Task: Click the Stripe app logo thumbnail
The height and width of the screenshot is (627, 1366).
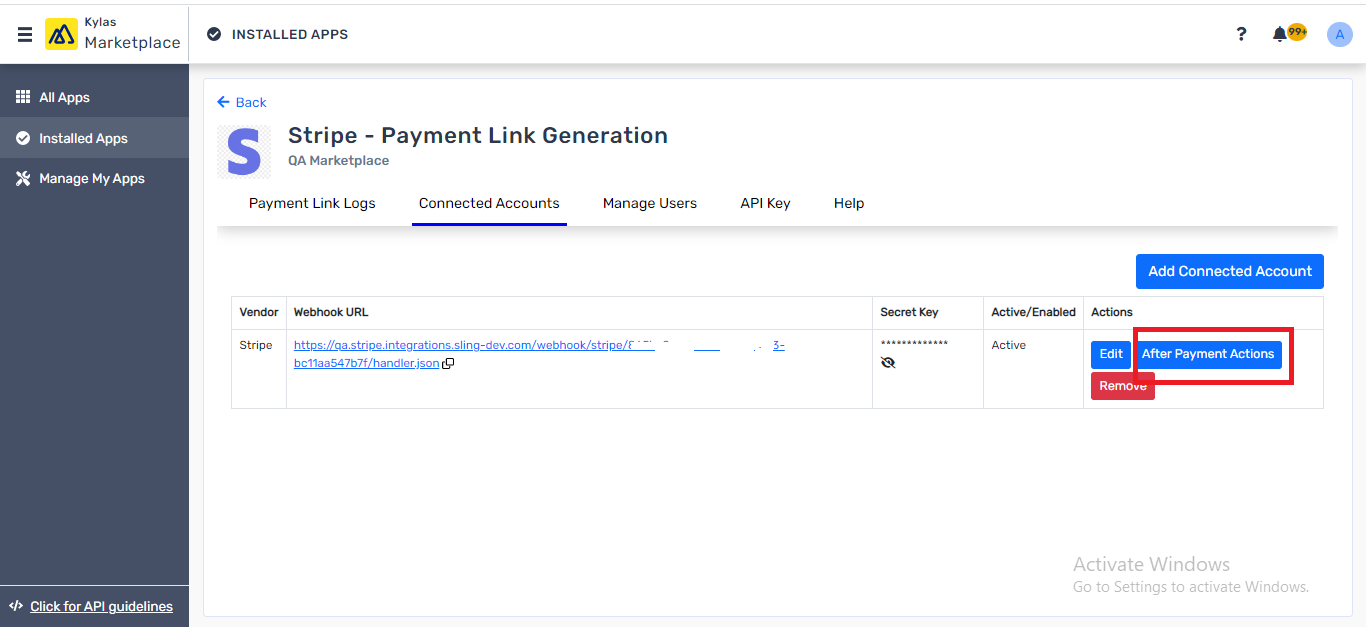Action: point(243,151)
